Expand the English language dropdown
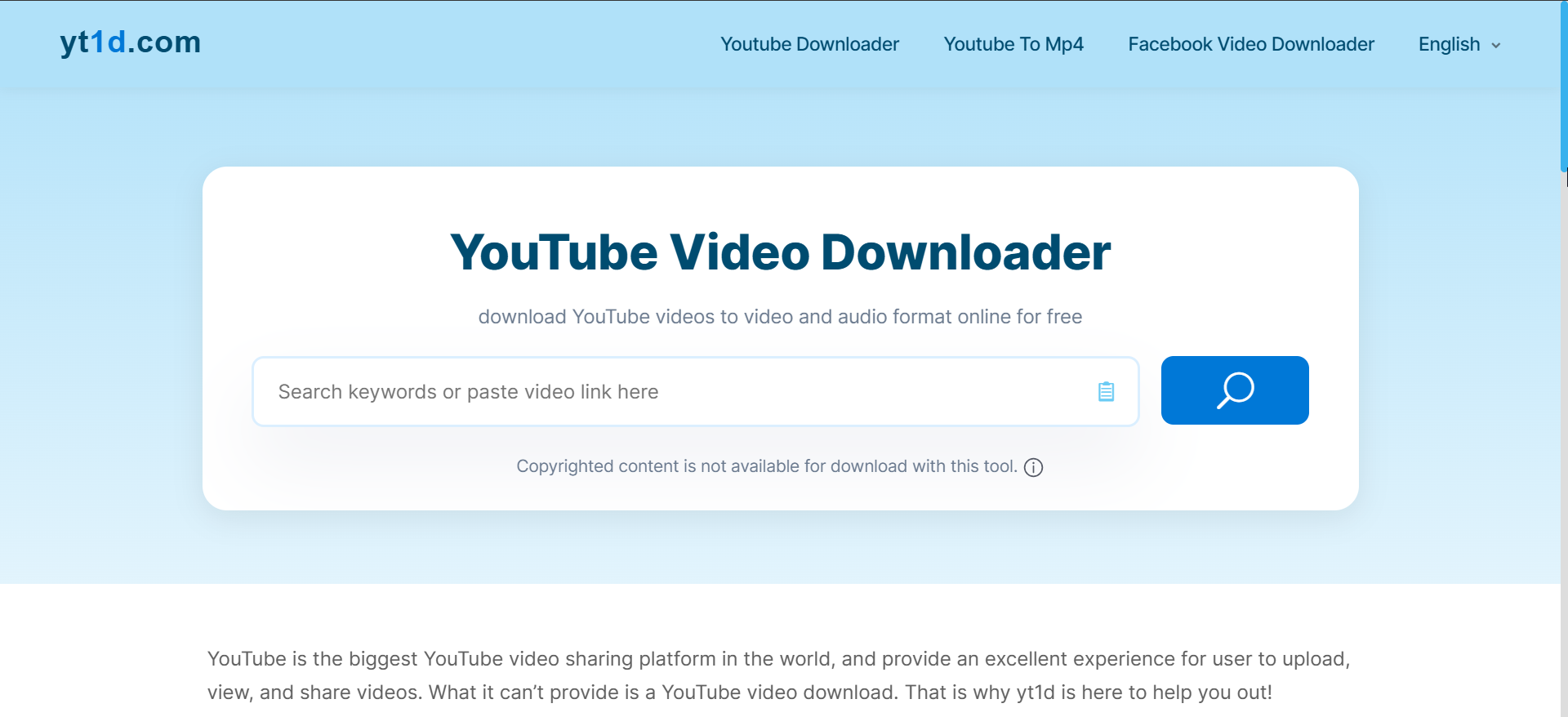Screen dimensions: 1568x717 (x=1459, y=45)
